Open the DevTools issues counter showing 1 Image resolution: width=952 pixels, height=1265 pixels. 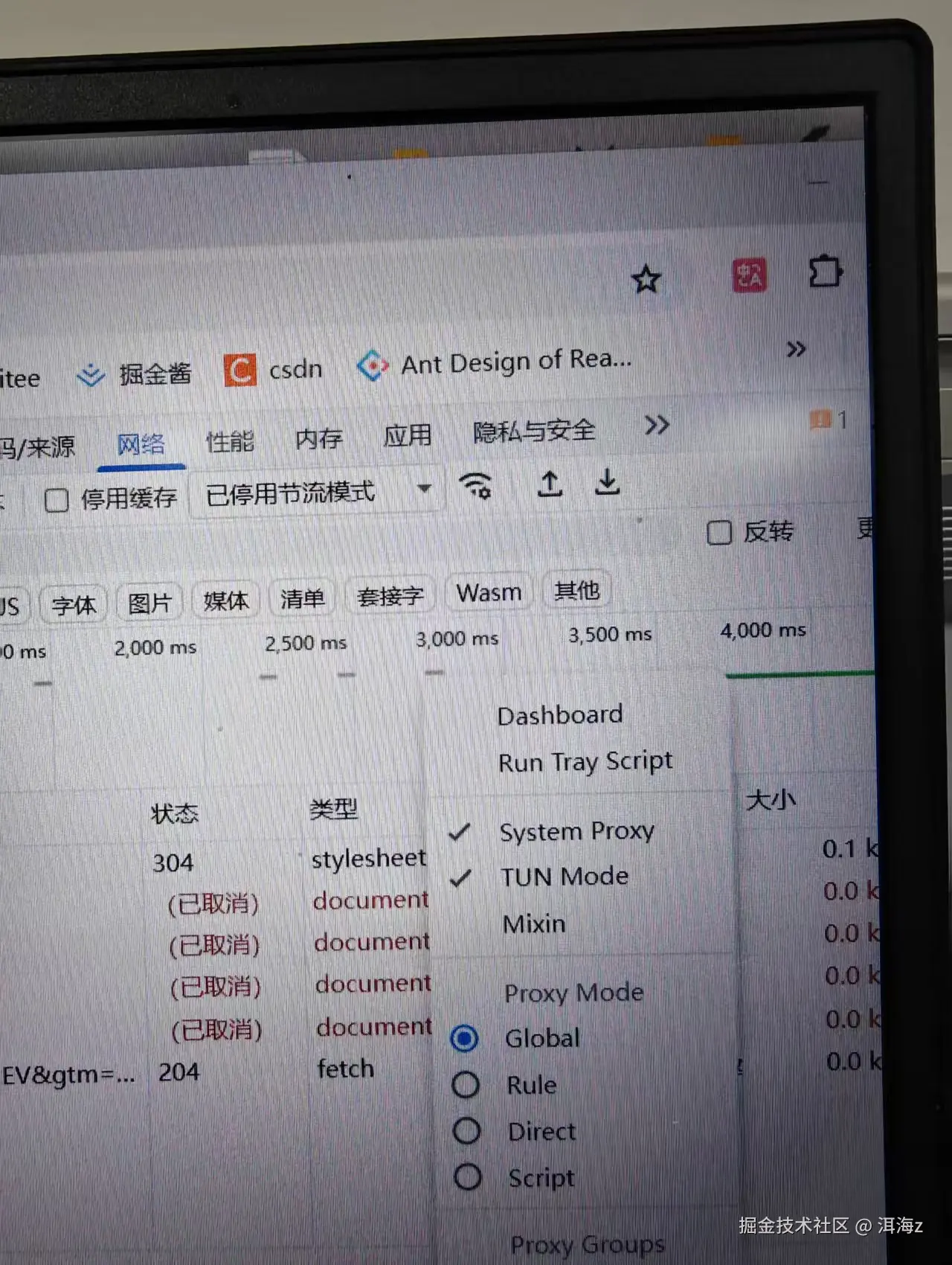coord(828,420)
